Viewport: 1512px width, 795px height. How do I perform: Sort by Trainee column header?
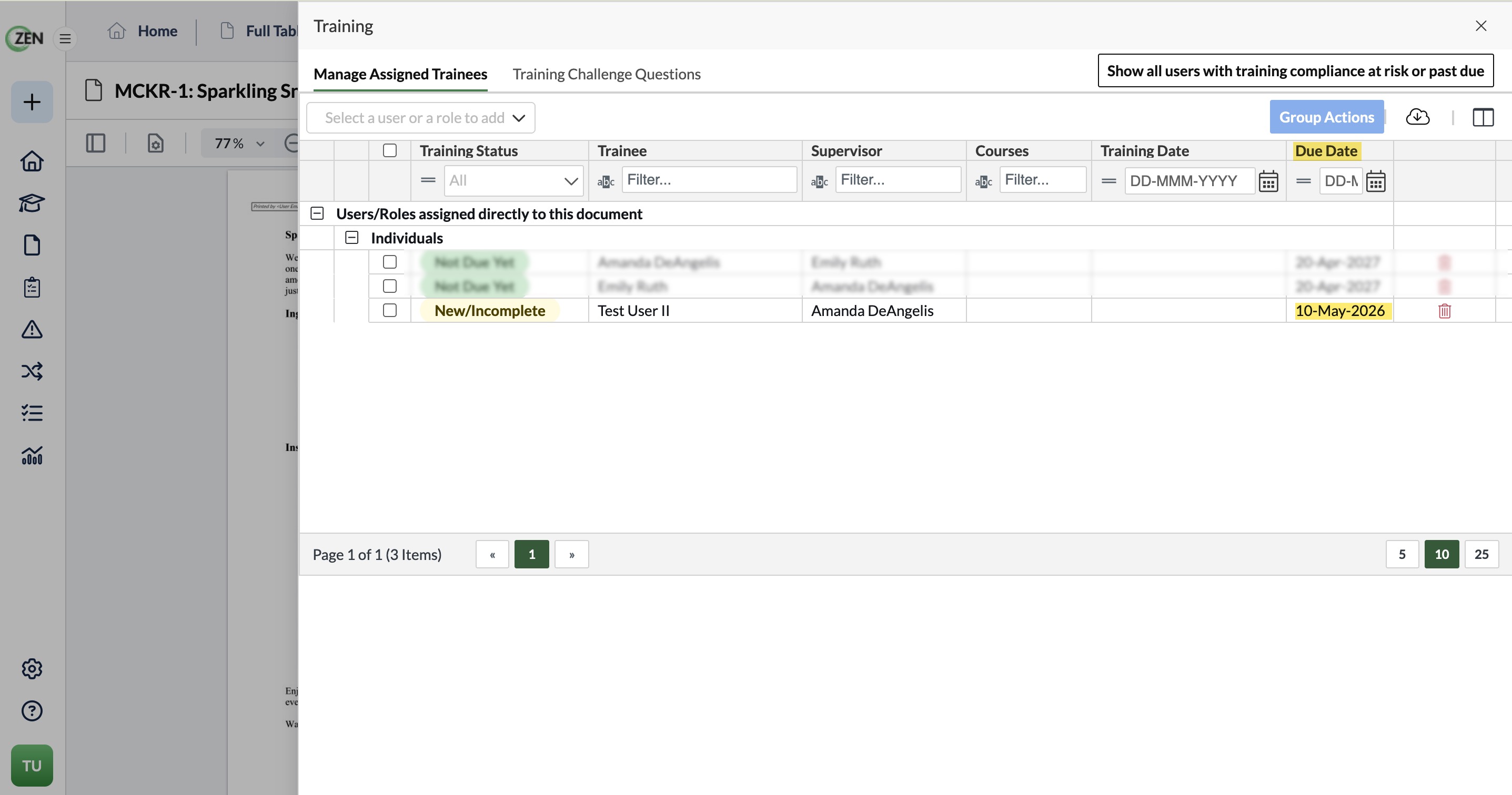(622, 151)
